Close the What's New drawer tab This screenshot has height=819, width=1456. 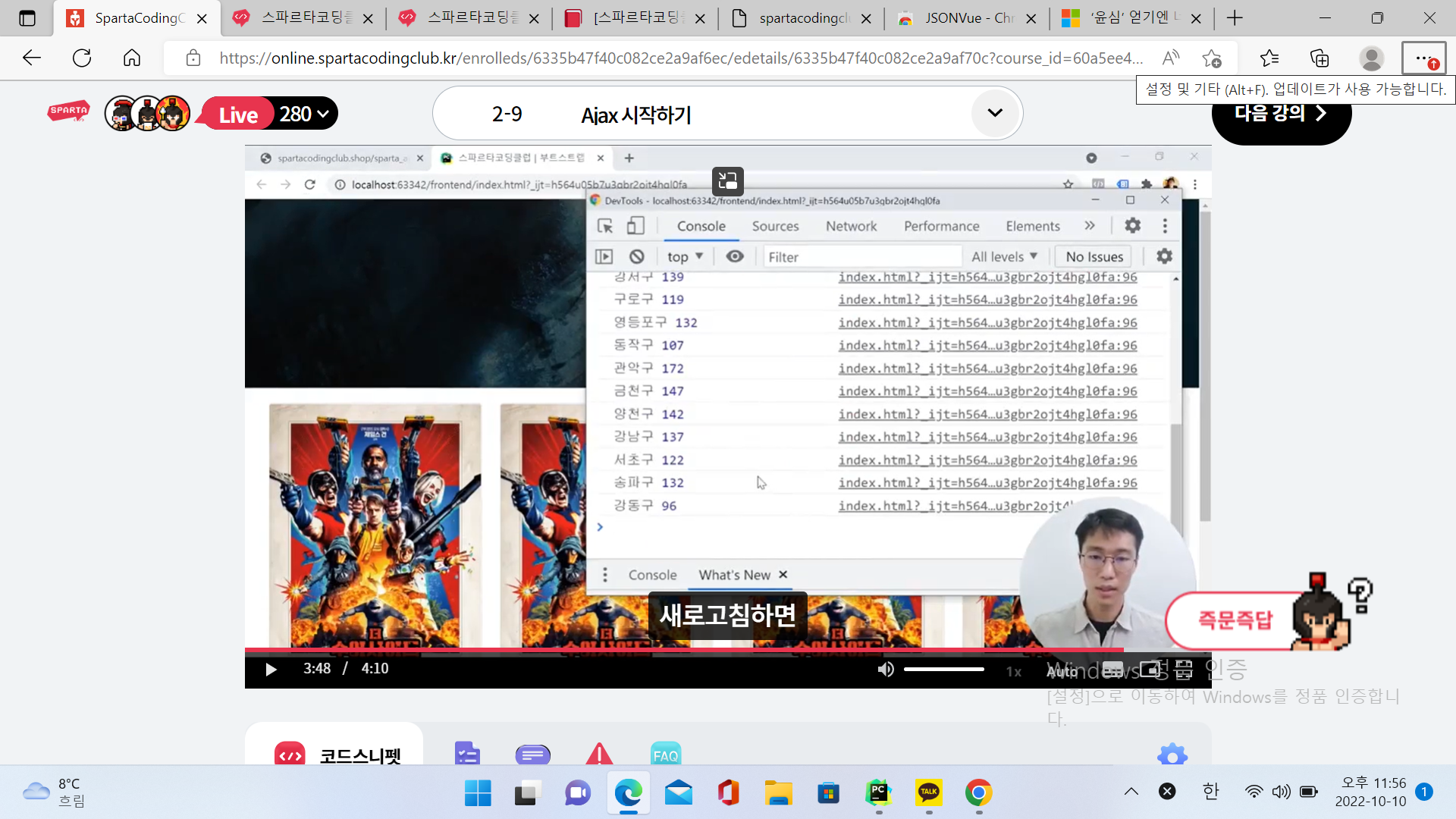(783, 574)
